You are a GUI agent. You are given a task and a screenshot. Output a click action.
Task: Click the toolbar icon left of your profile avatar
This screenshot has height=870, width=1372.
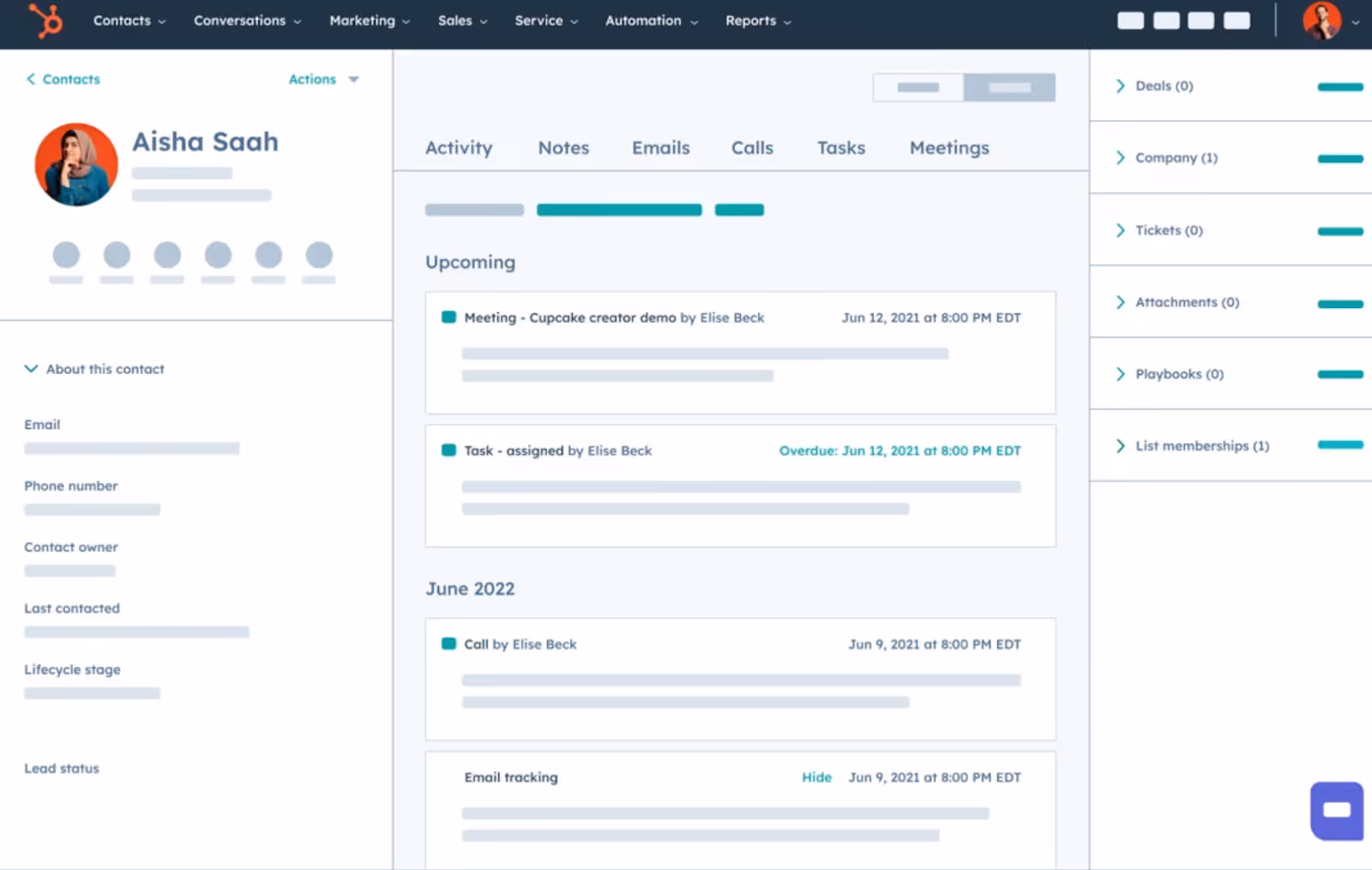[x=1237, y=20]
